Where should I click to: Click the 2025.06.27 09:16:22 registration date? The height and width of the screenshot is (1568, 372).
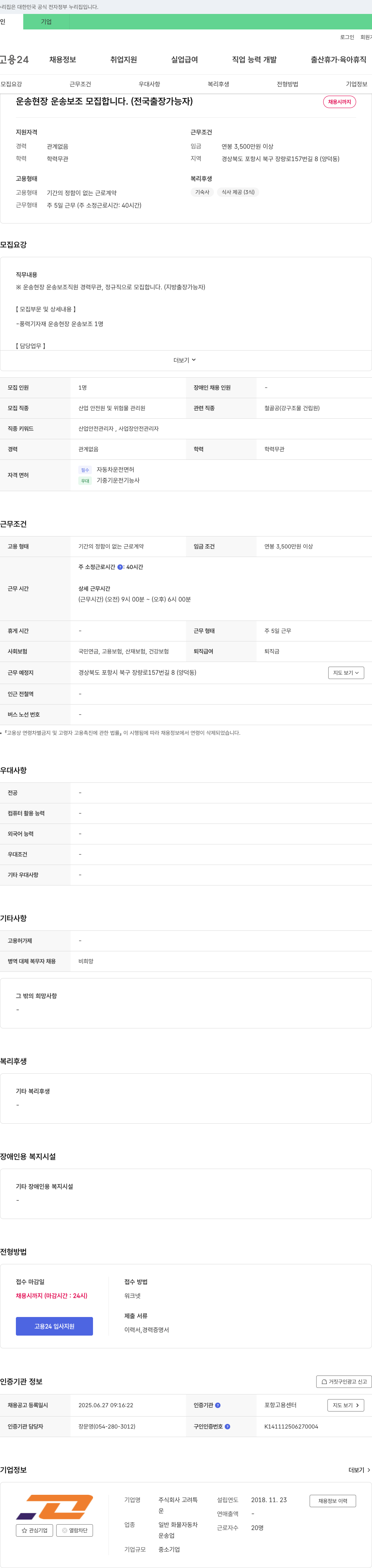[x=105, y=1405]
